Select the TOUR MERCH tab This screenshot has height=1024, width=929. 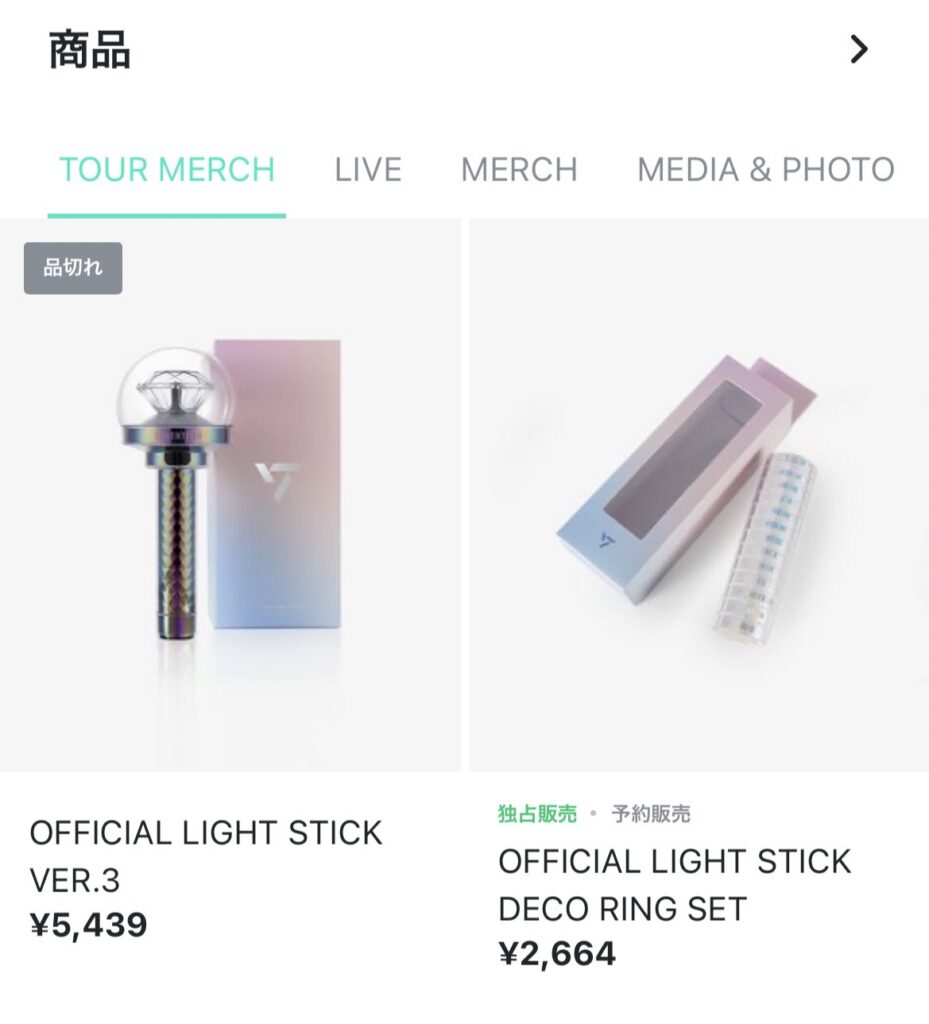click(167, 169)
